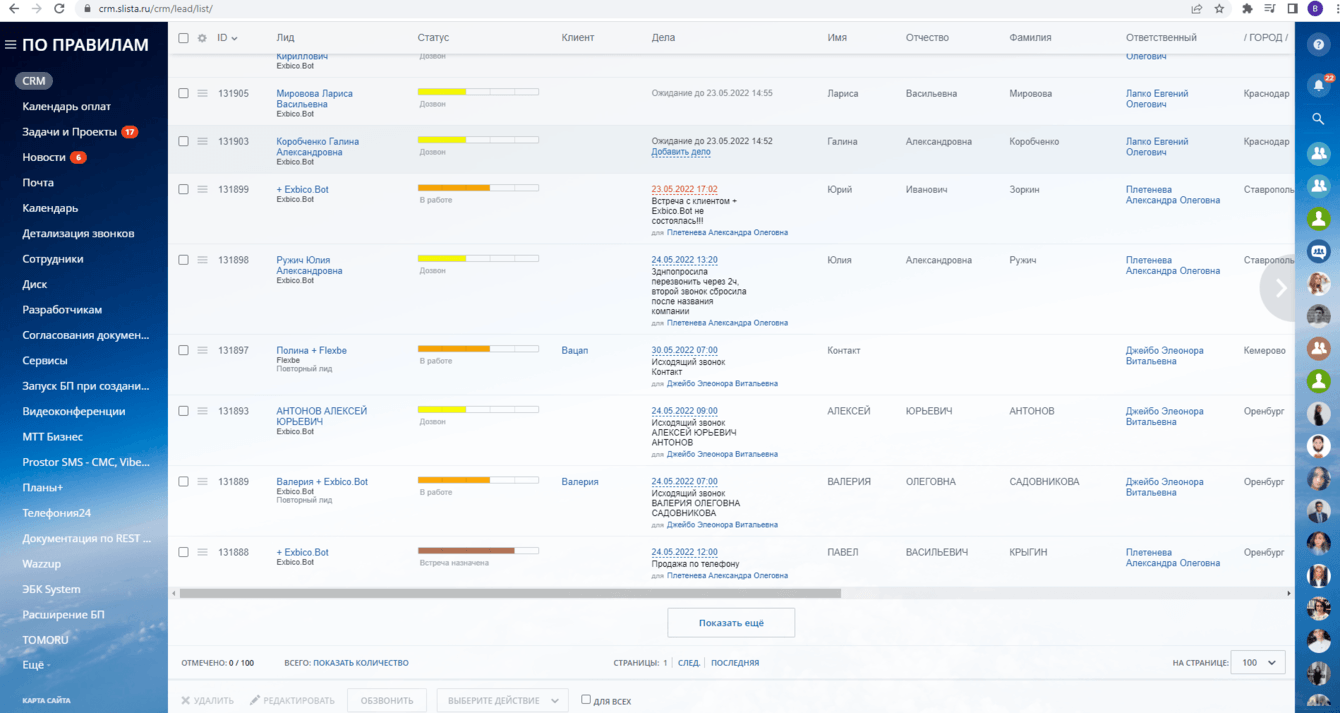The width and height of the screenshot is (1340, 713).
Task: Open 'Детализация звонков' in sidebar
Action: (x=78, y=233)
